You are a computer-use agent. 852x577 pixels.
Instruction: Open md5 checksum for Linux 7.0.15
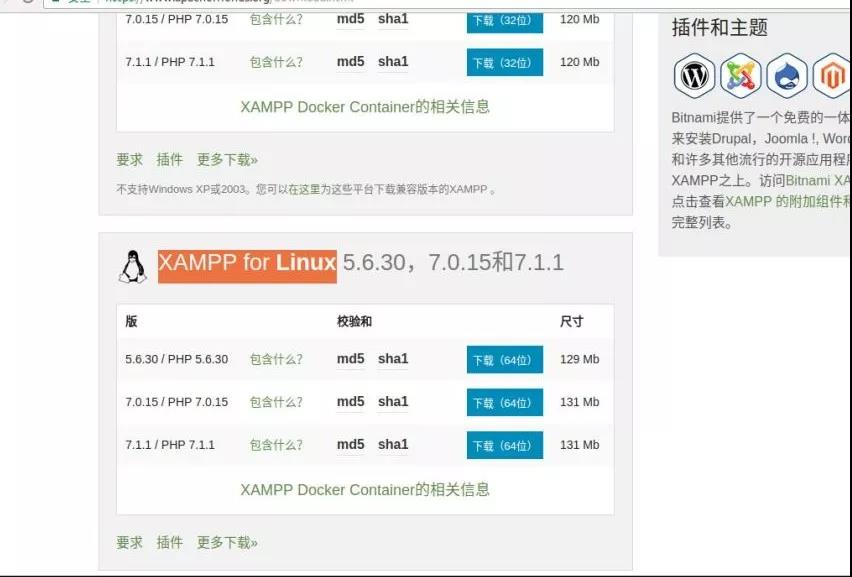point(350,402)
